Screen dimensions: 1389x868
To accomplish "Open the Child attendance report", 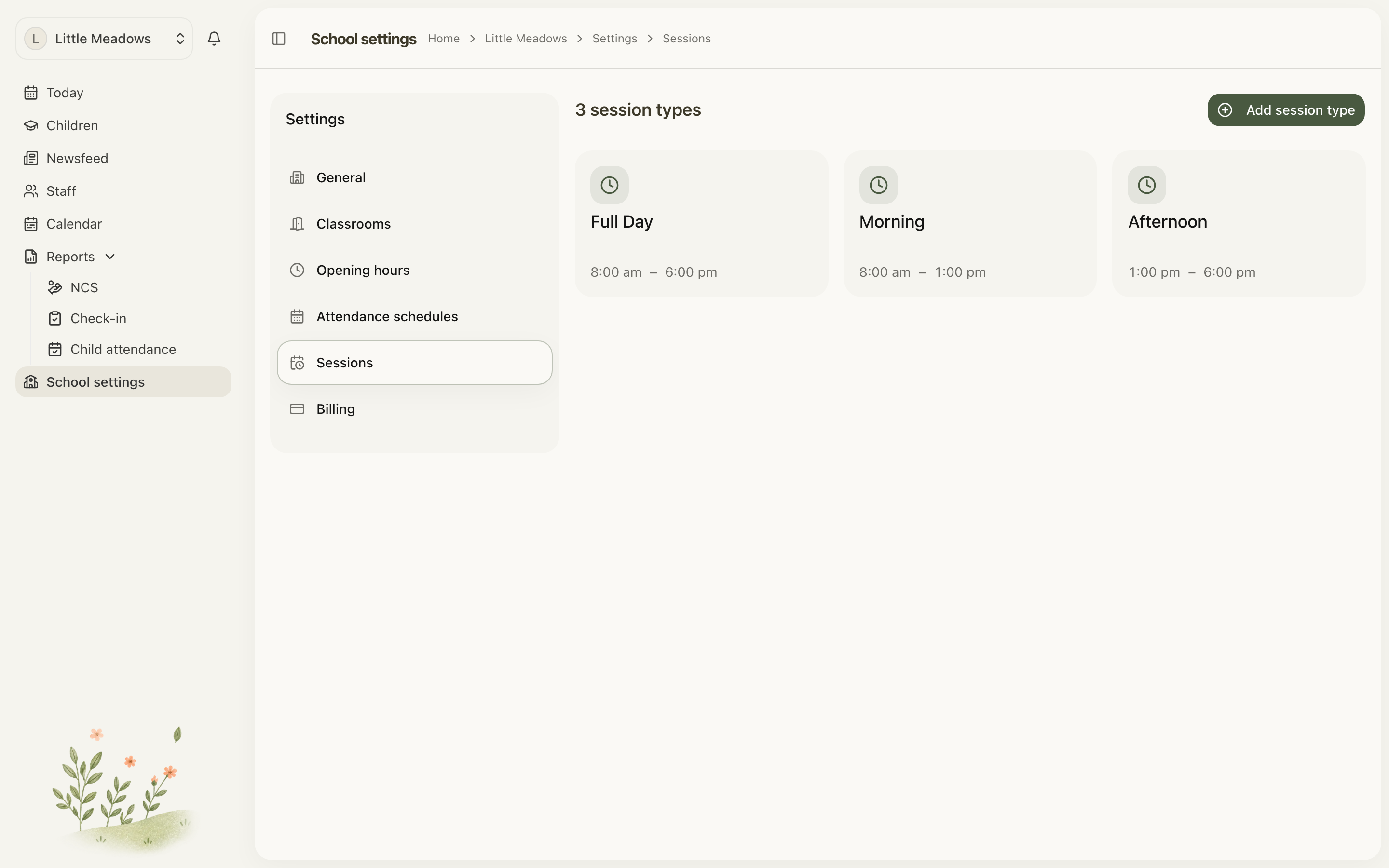I will click(136, 349).
